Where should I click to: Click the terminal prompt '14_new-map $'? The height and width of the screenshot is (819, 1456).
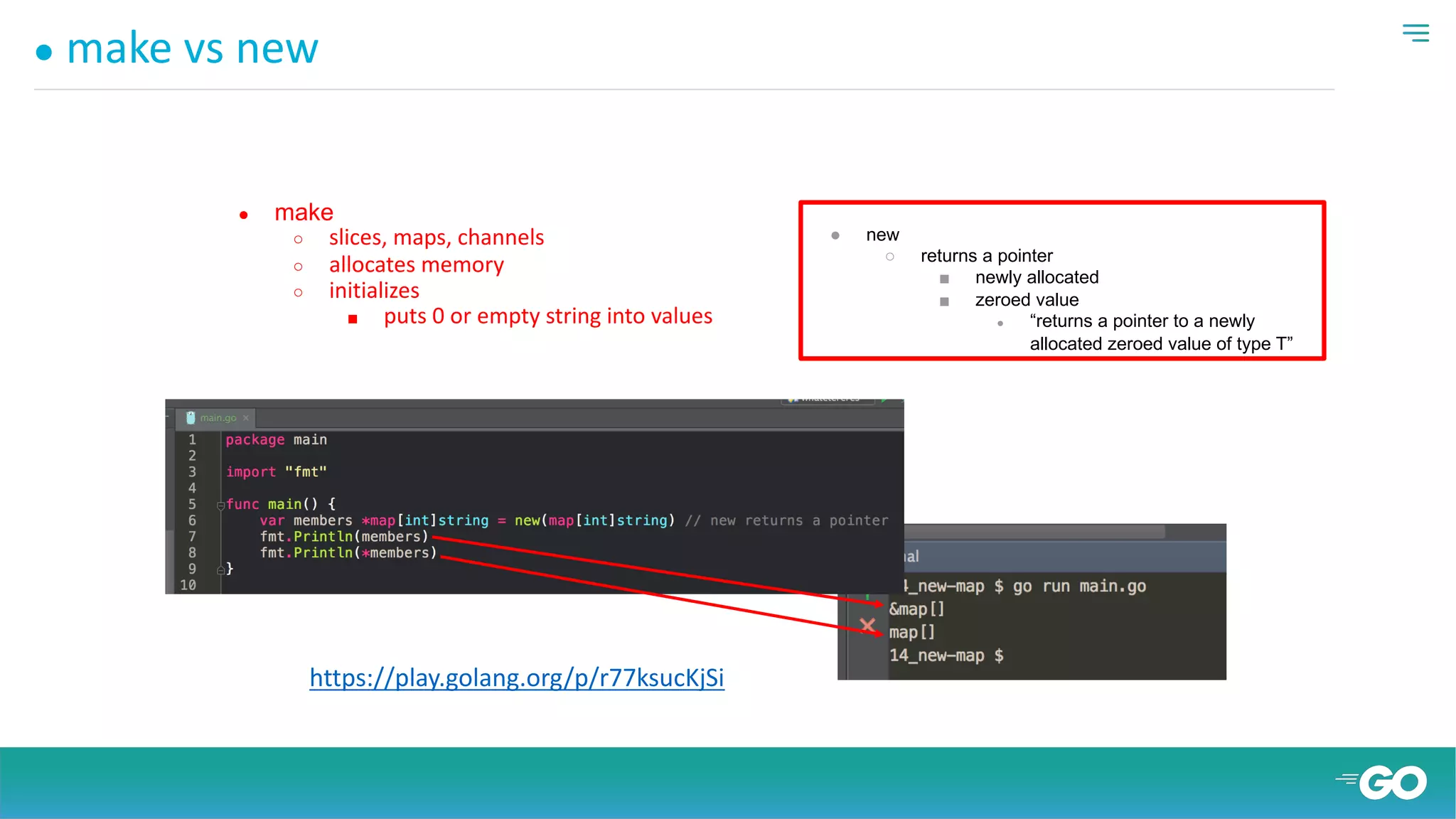pyautogui.click(x=946, y=655)
